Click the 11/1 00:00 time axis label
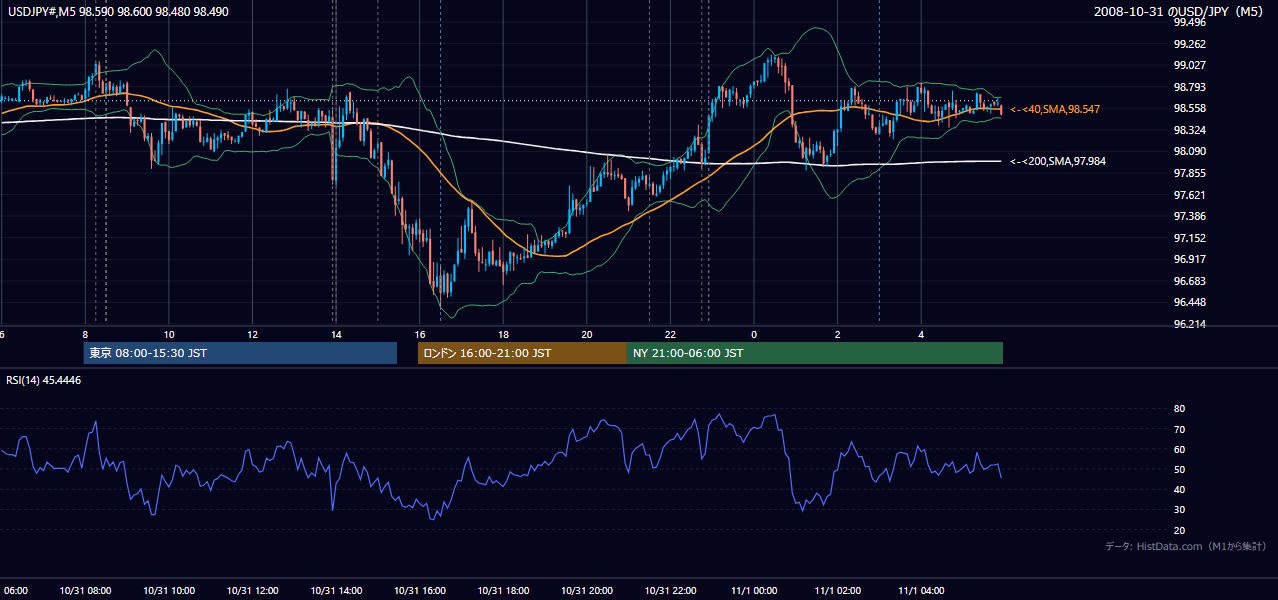 click(x=753, y=590)
